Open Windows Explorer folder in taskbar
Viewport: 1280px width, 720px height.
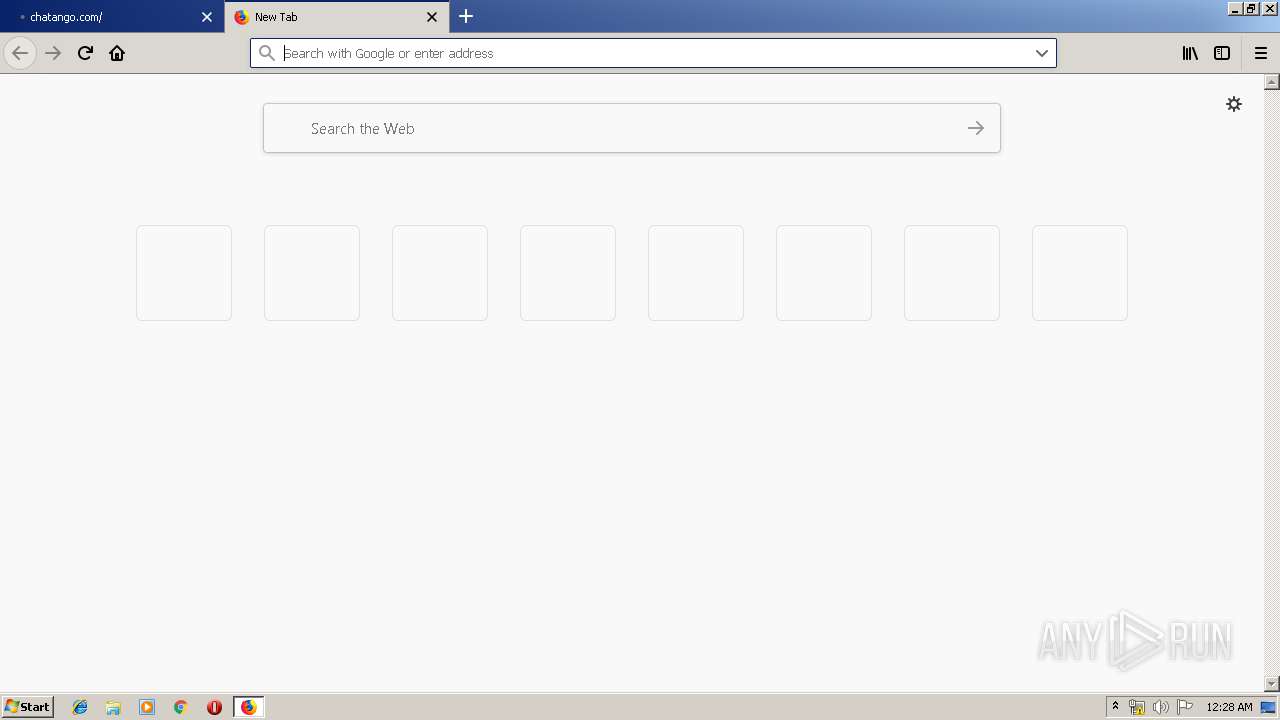(x=113, y=707)
